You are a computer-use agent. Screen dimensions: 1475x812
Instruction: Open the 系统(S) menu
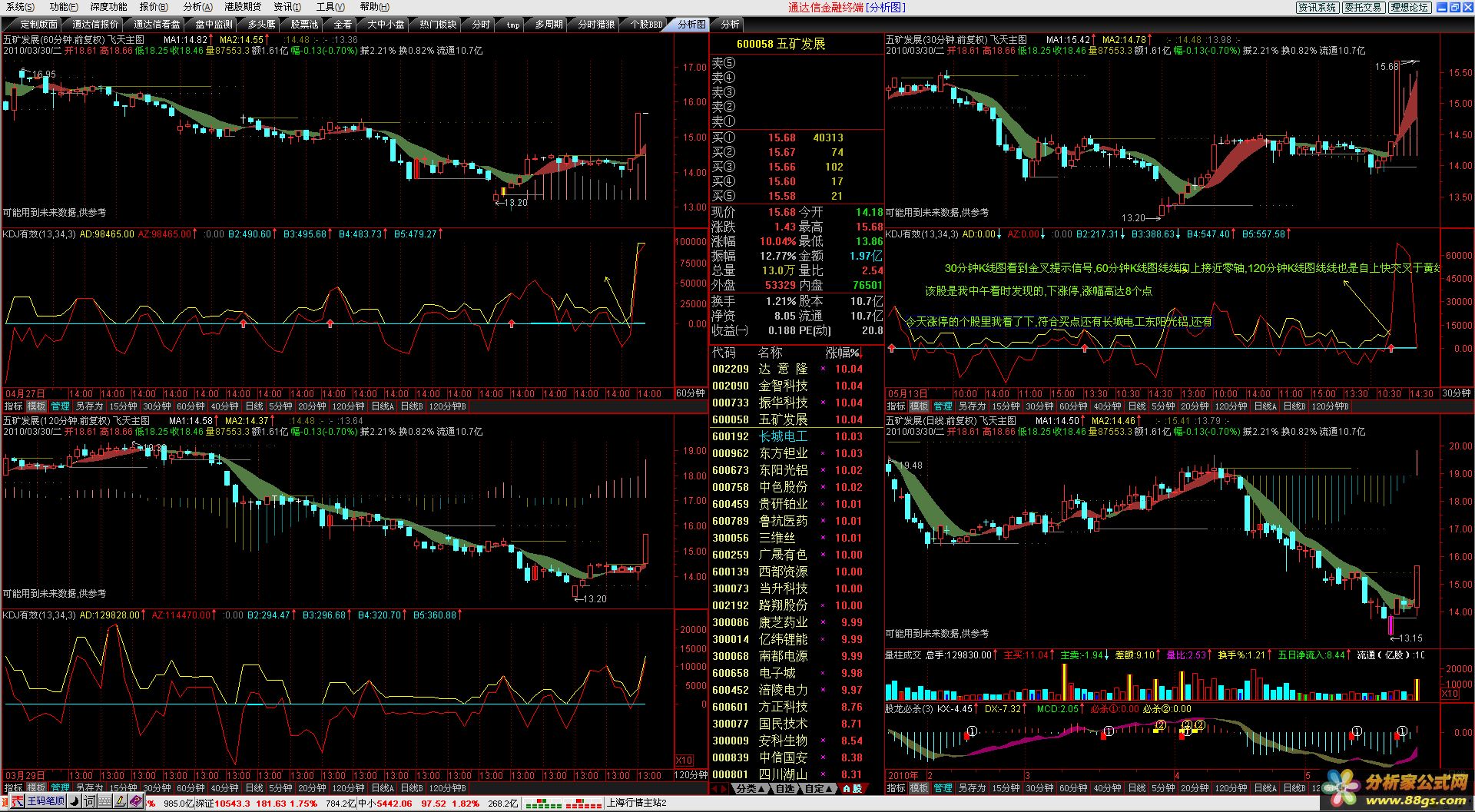point(20,7)
